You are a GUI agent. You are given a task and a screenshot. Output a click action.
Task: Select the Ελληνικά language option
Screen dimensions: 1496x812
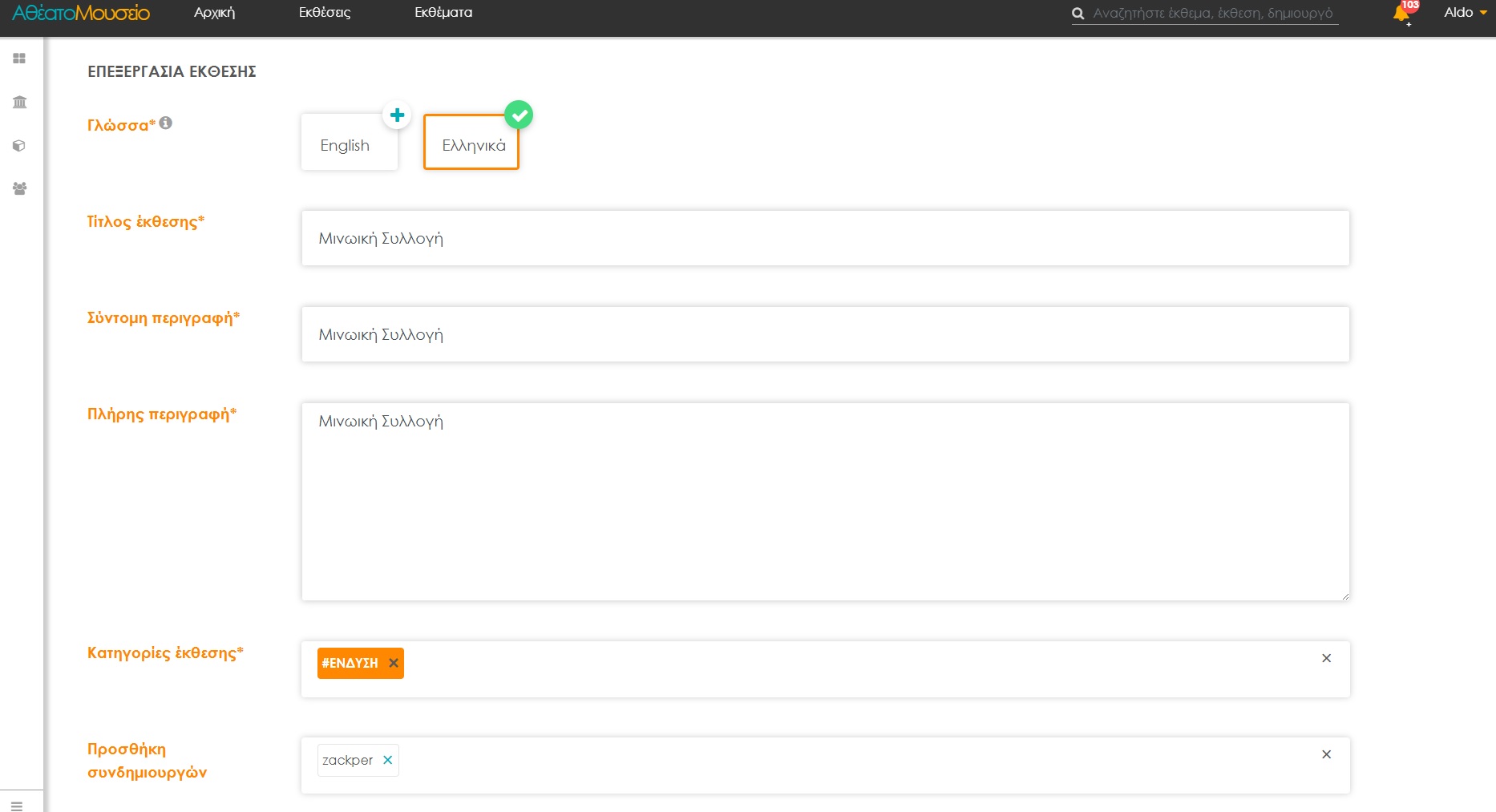(472, 145)
